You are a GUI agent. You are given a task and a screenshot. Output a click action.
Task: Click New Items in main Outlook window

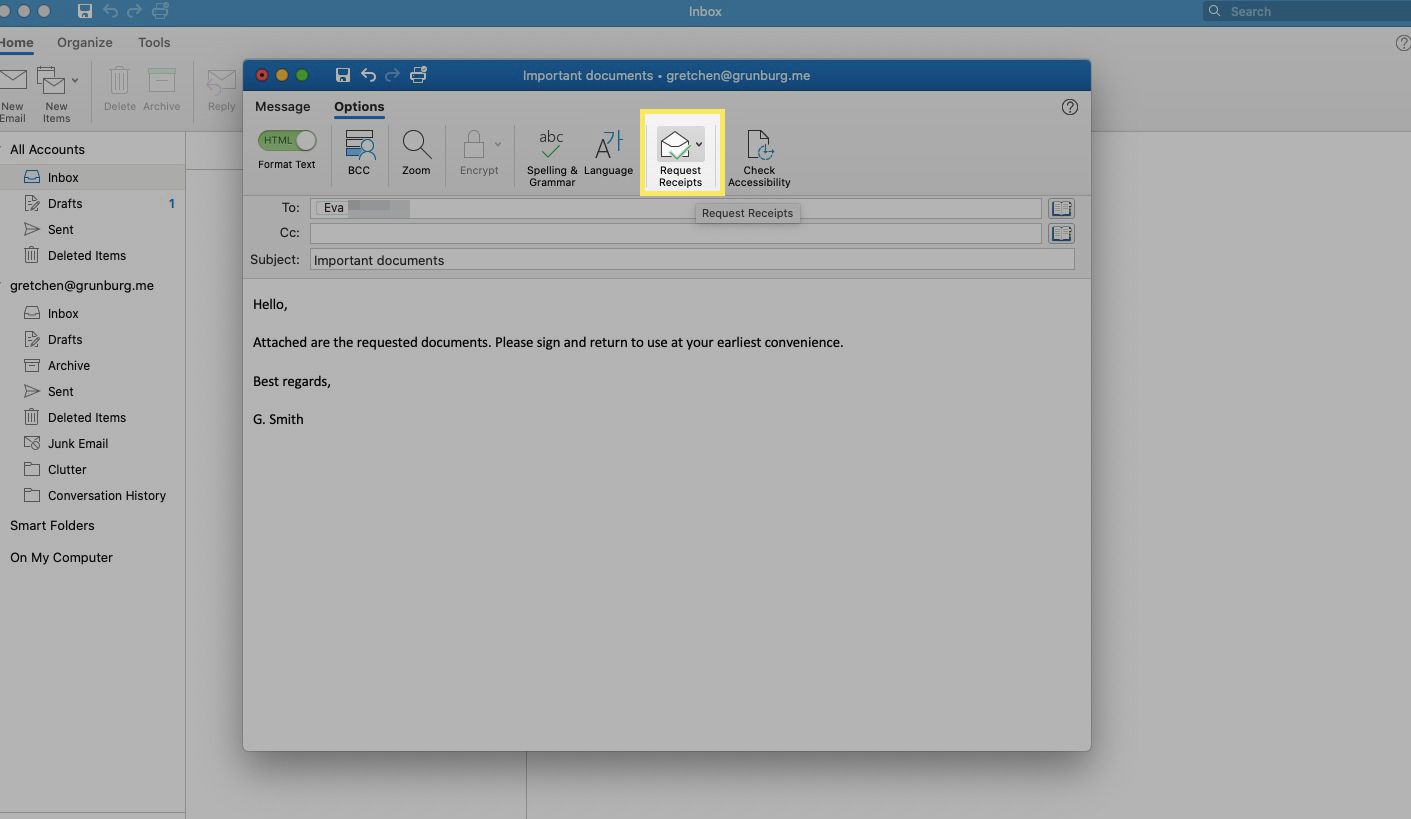(56, 95)
